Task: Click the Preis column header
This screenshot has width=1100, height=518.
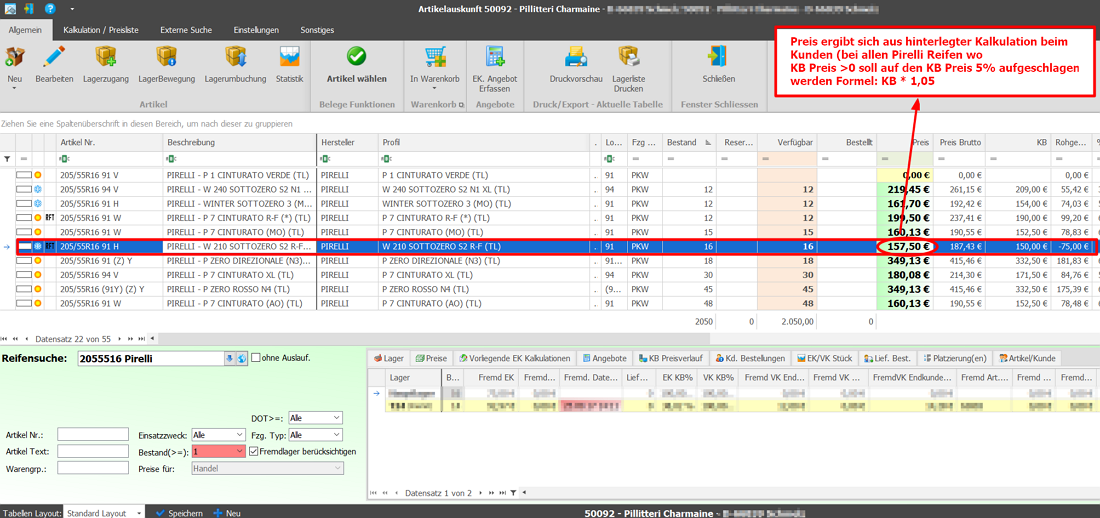Action: pos(905,142)
